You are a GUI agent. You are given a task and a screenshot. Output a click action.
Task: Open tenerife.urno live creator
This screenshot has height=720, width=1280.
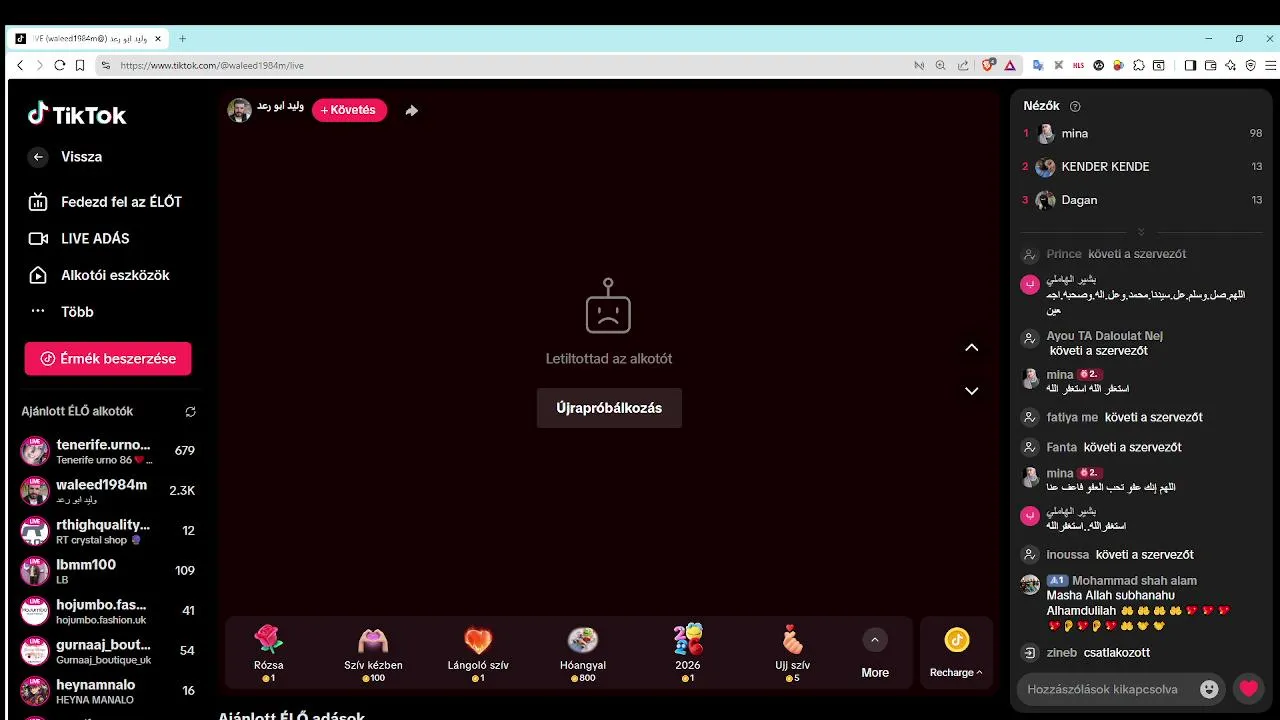click(x=108, y=451)
